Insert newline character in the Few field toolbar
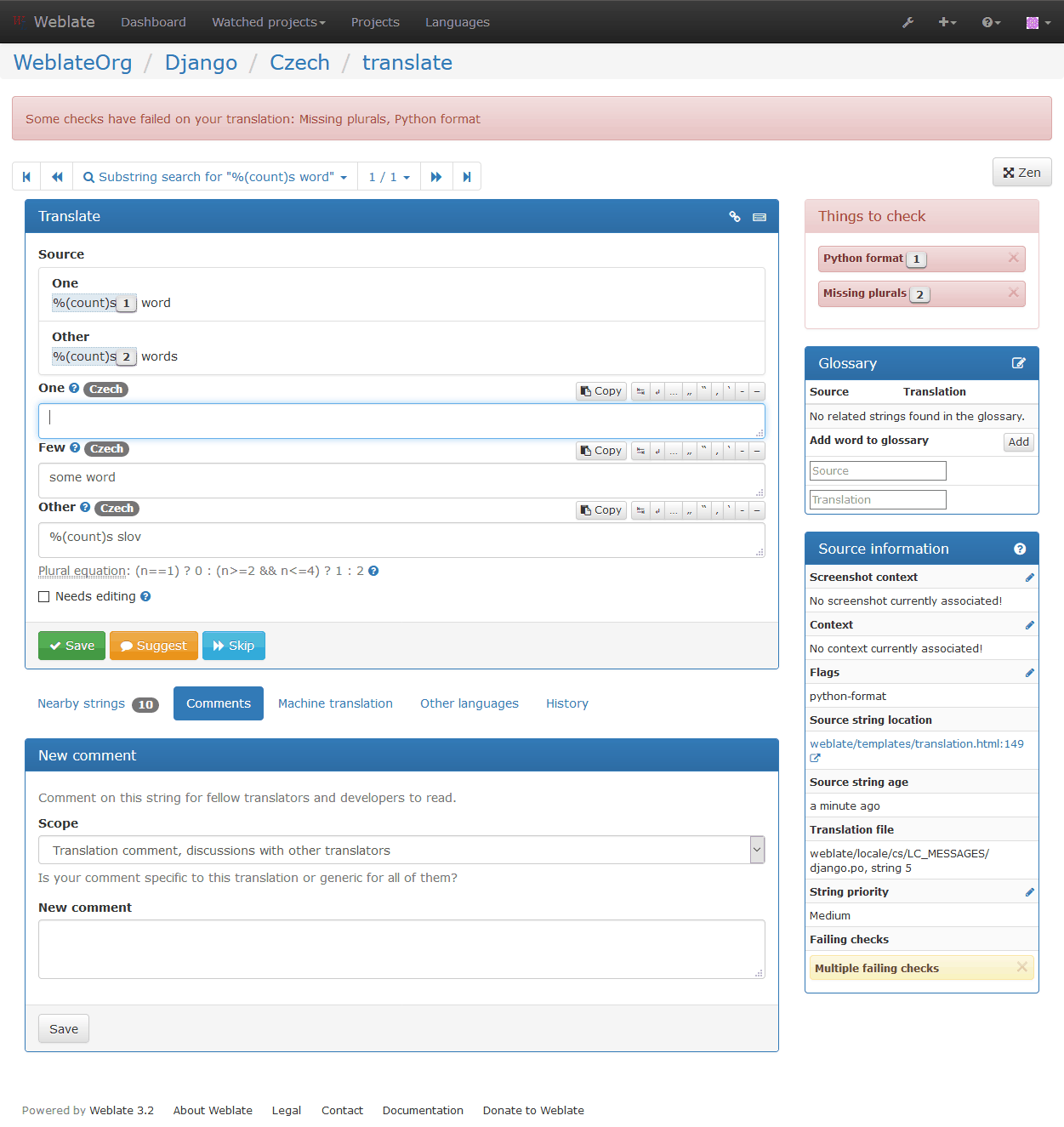The image size is (1064, 1127). (x=657, y=451)
